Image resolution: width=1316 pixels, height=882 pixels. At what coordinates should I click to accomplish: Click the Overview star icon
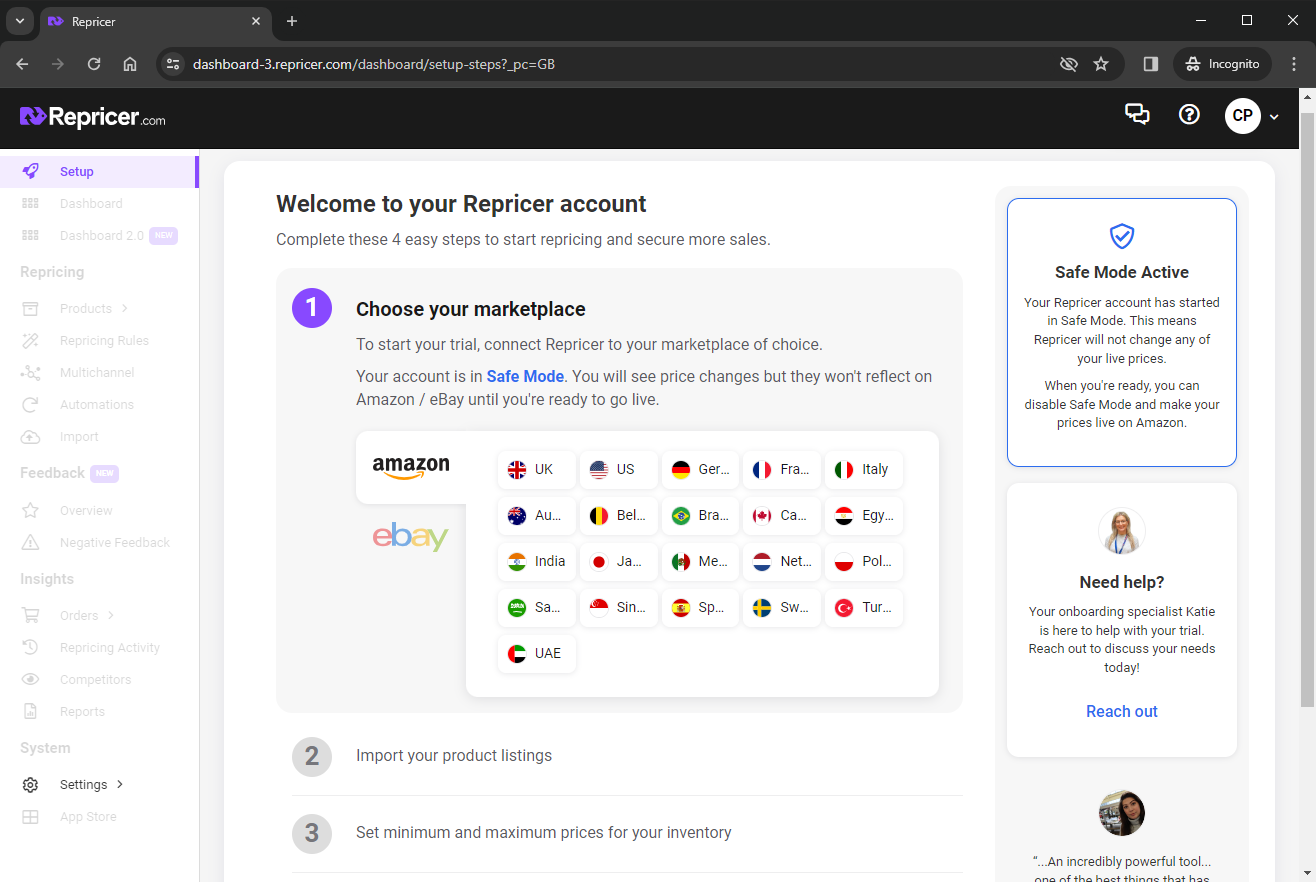click(31, 510)
